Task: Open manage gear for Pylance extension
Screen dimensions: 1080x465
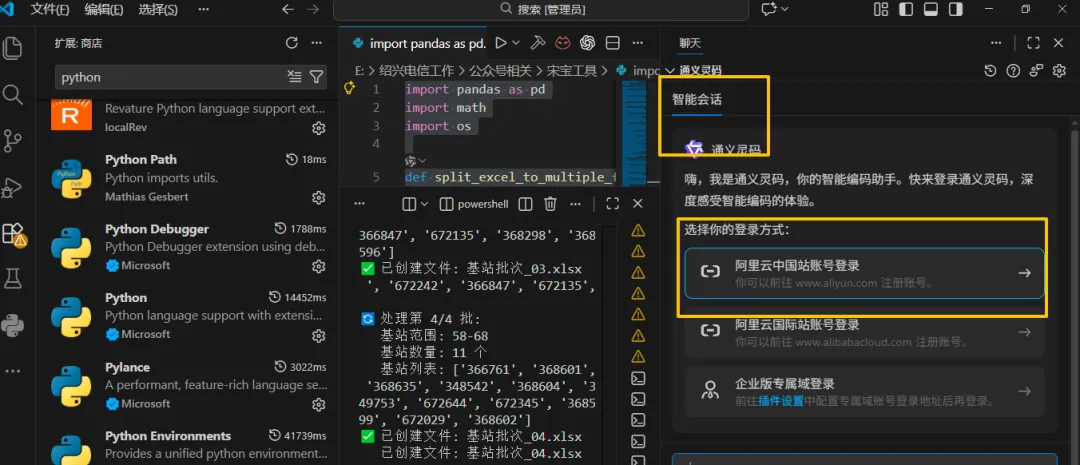Action: coord(318,404)
